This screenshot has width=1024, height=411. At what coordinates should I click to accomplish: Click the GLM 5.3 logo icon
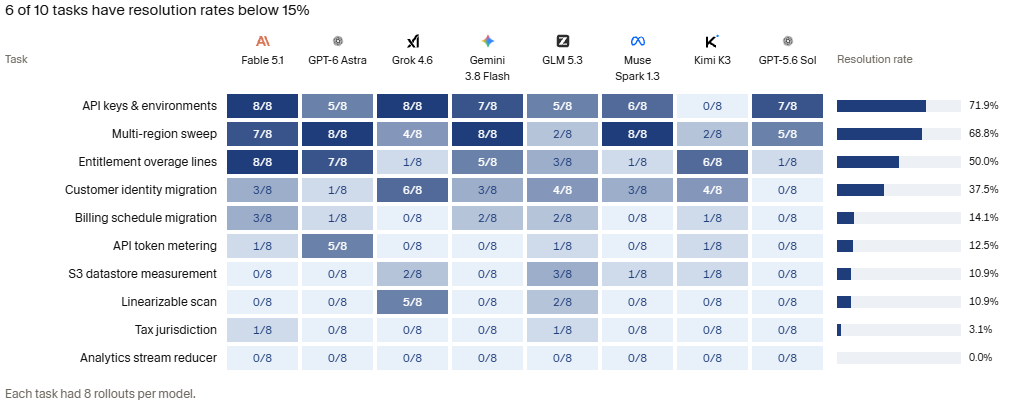pos(562,42)
